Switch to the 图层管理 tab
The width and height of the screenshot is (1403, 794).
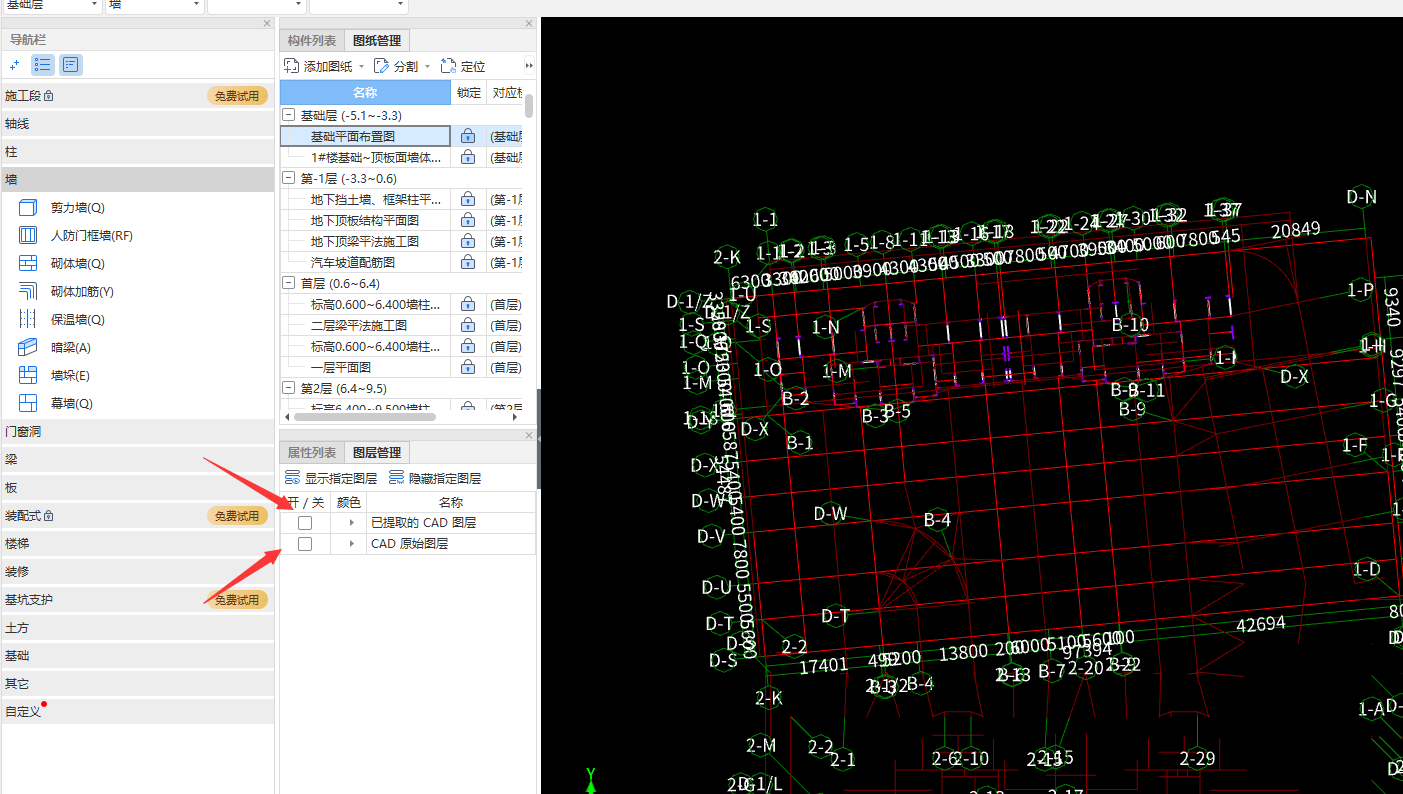click(377, 453)
